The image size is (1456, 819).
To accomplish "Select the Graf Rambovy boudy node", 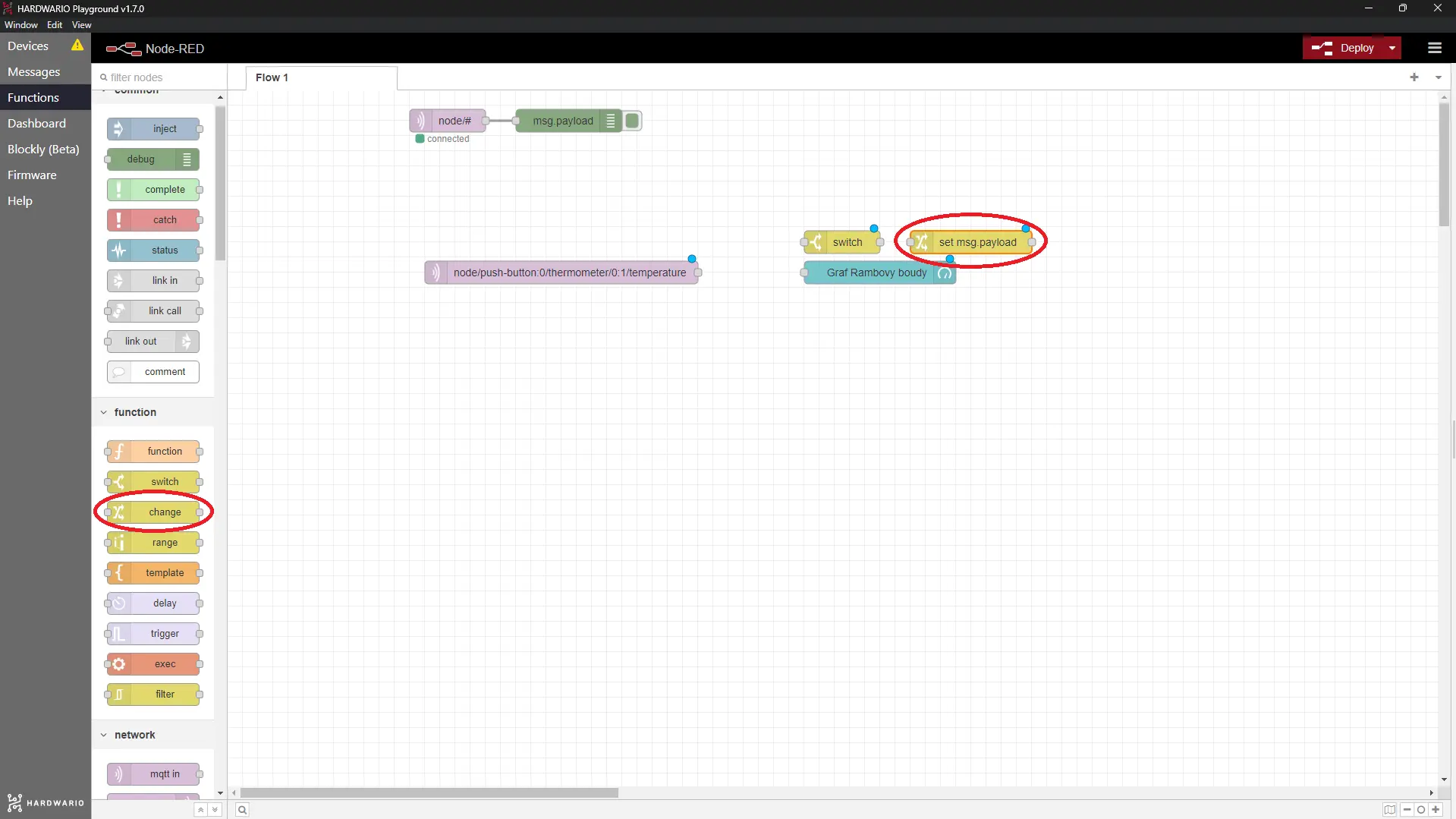I will click(x=880, y=272).
